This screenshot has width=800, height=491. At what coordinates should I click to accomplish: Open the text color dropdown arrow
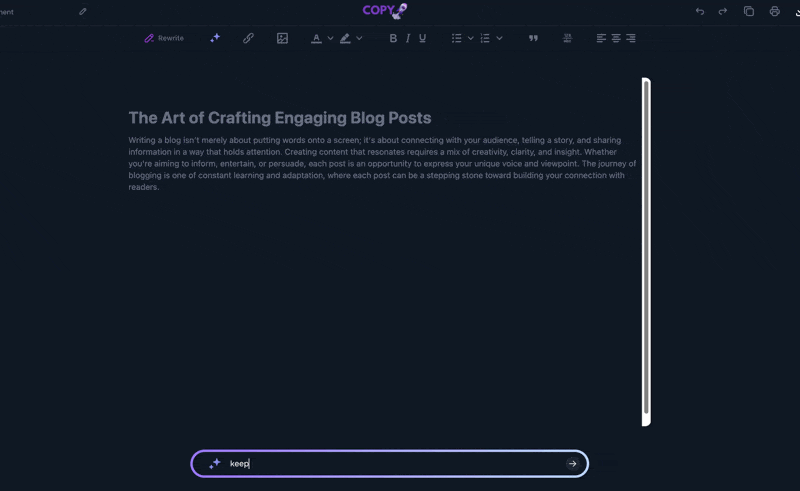330,38
